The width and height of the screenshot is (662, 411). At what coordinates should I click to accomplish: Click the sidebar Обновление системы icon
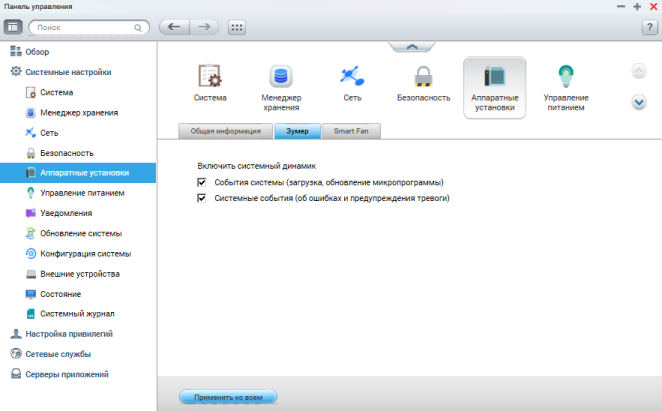point(30,233)
